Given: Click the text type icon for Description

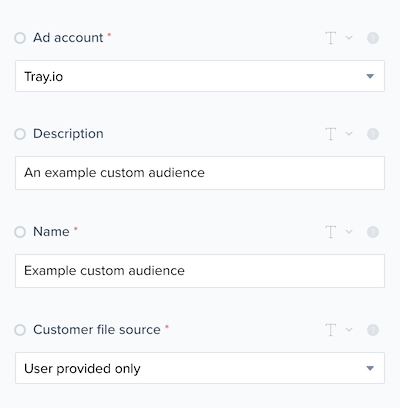Looking at the screenshot, I should 330,134.
